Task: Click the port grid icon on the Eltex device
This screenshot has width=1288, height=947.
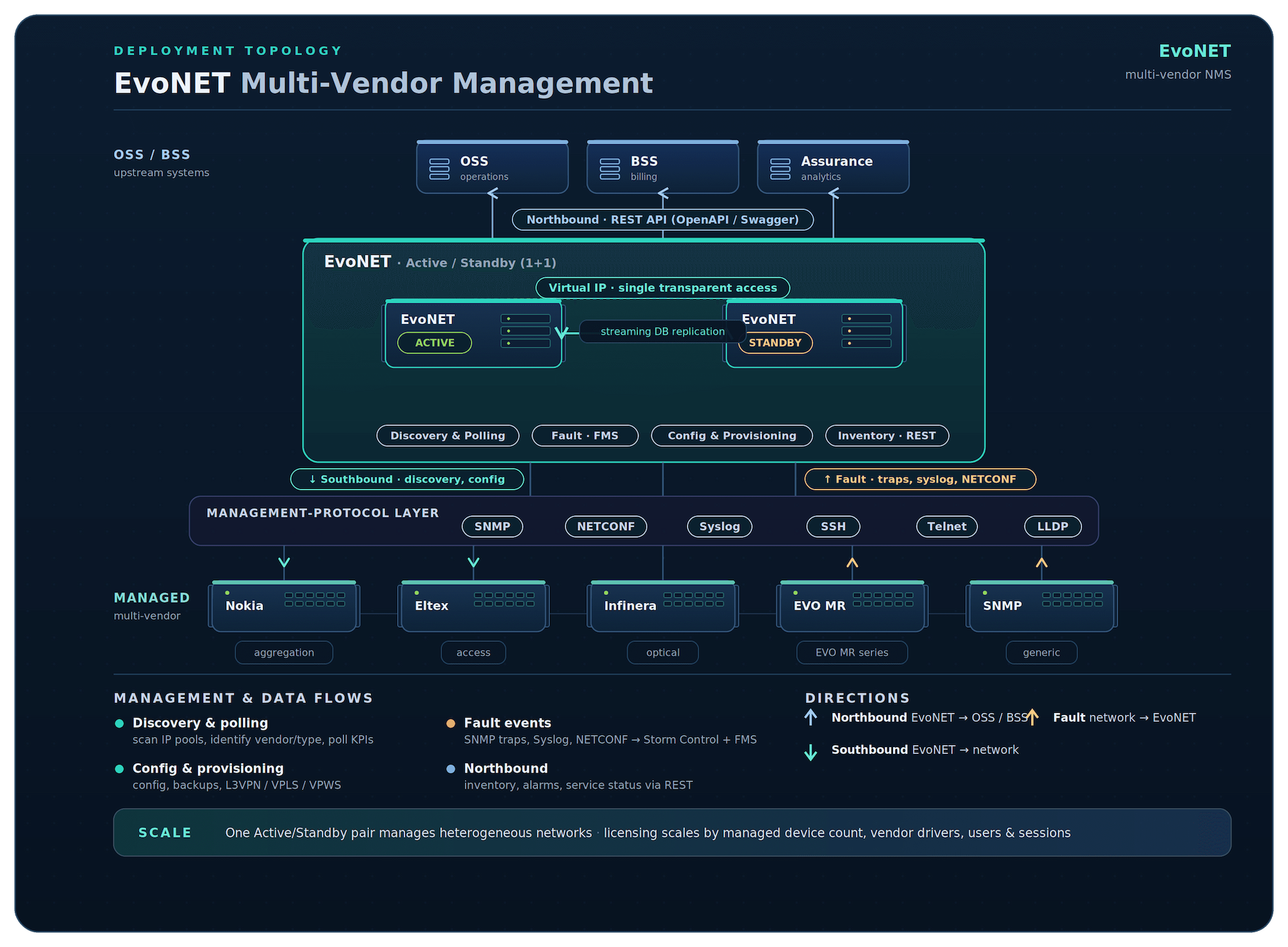Action: click(x=504, y=600)
